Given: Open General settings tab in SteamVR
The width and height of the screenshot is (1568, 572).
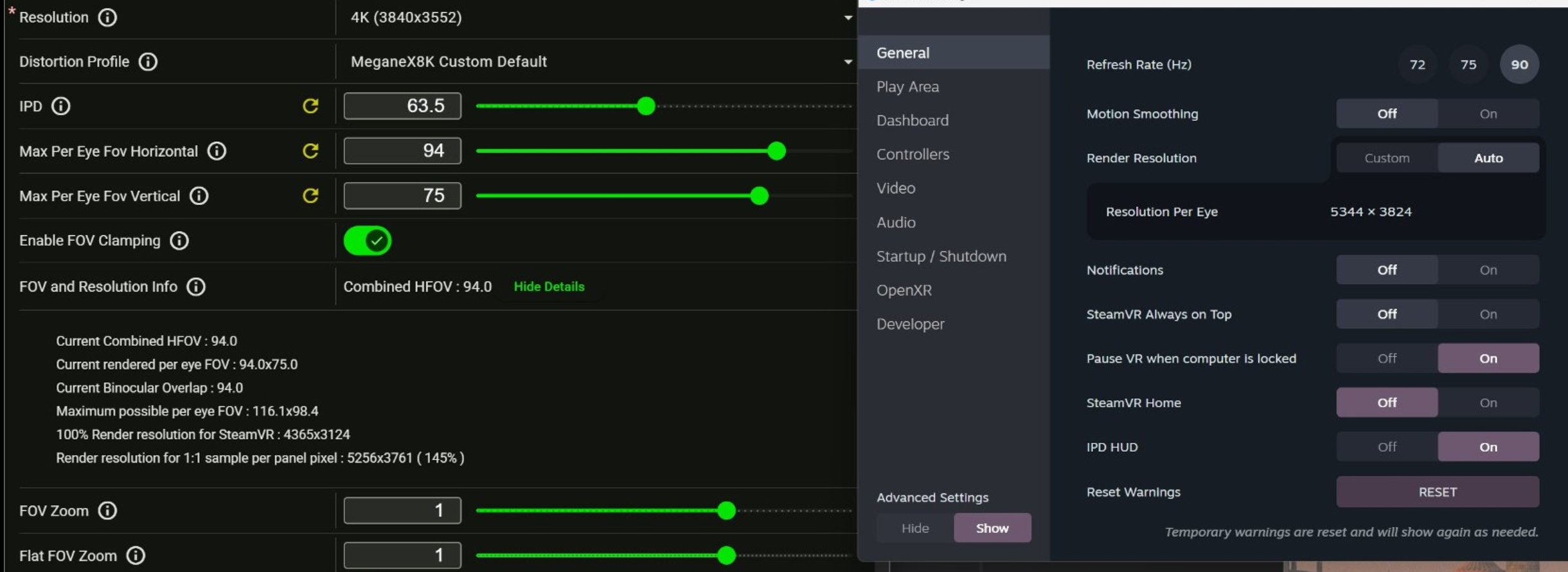Looking at the screenshot, I should click(x=954, y=53).
